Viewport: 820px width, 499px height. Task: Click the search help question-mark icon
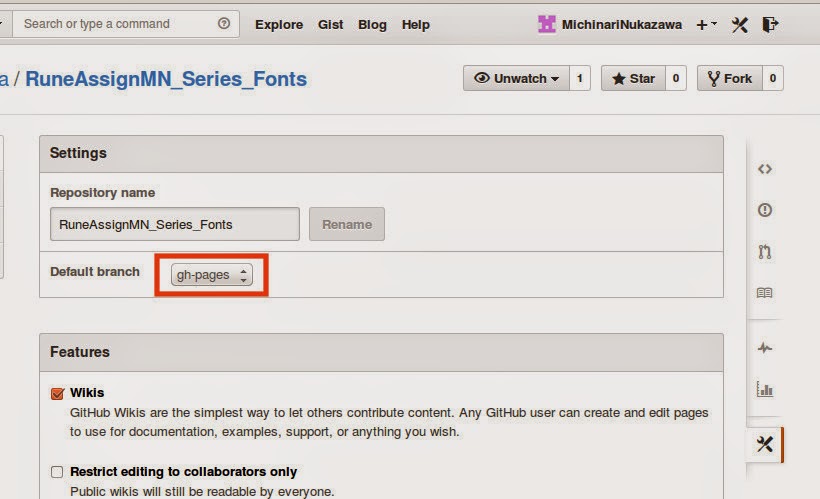pyautogui.click(x=224, y=24)
